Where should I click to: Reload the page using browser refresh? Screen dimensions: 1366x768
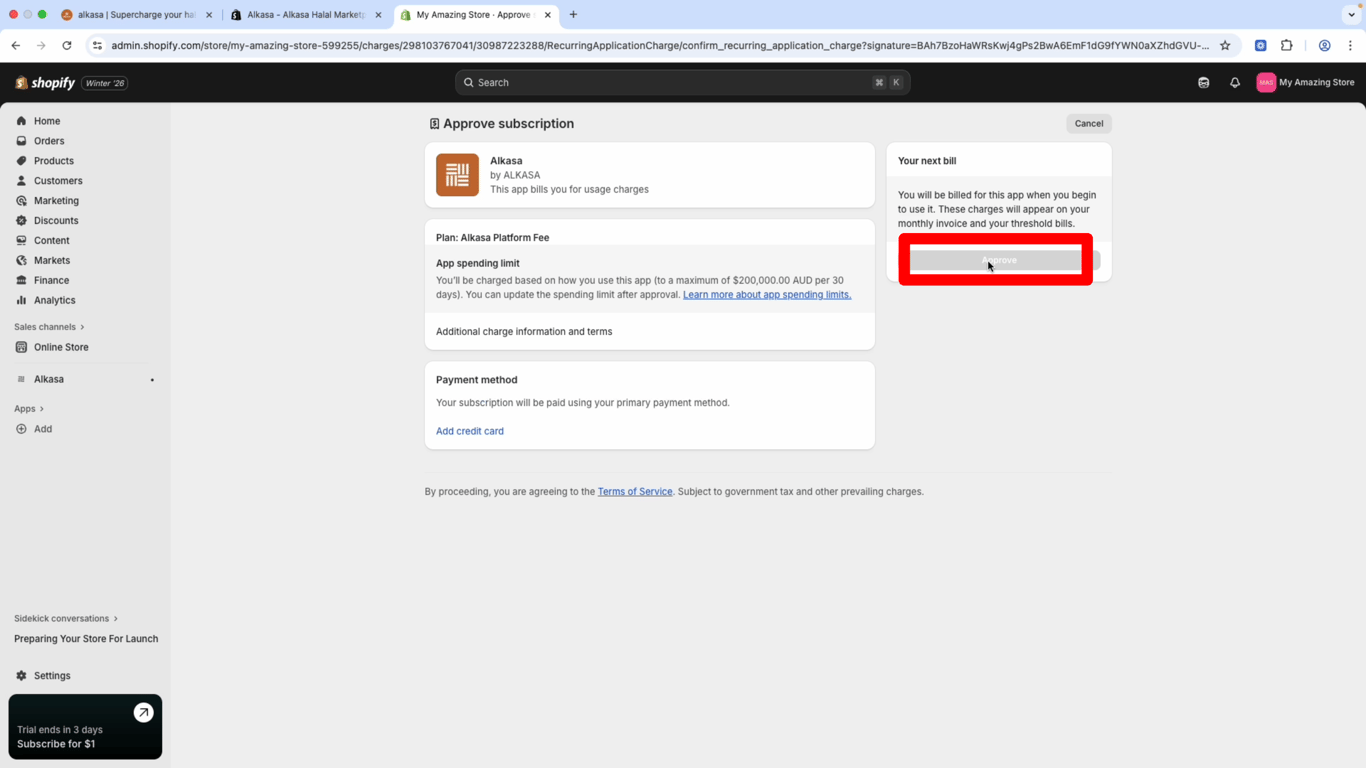[67, 45]
